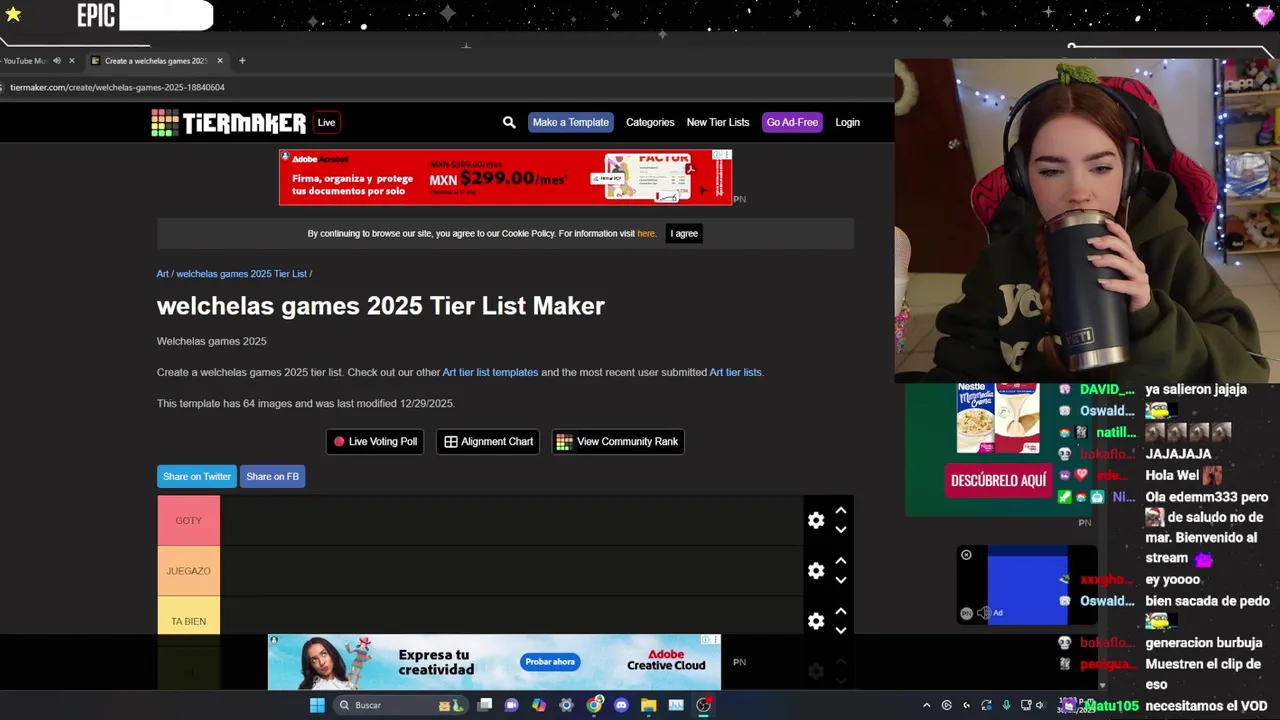This screenshot has height=720, width=1280.
Task: Open a new browser tab with plus
Action: (242, 60)
